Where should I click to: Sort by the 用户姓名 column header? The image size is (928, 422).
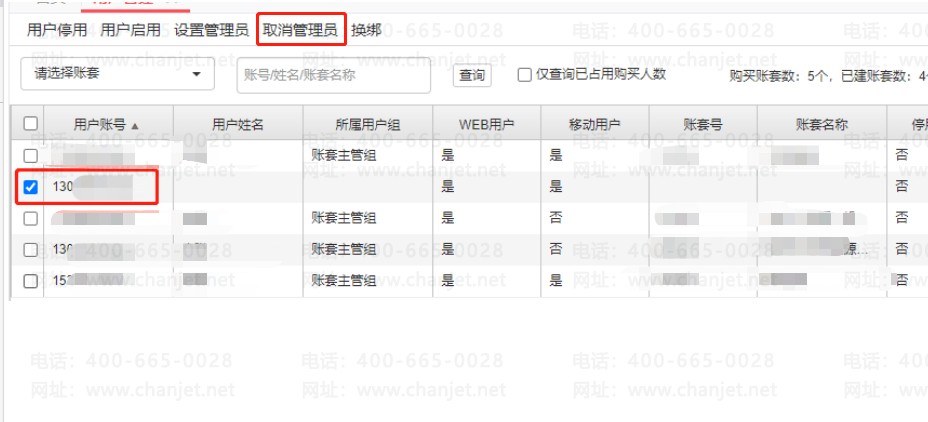[x=238, y=125]
